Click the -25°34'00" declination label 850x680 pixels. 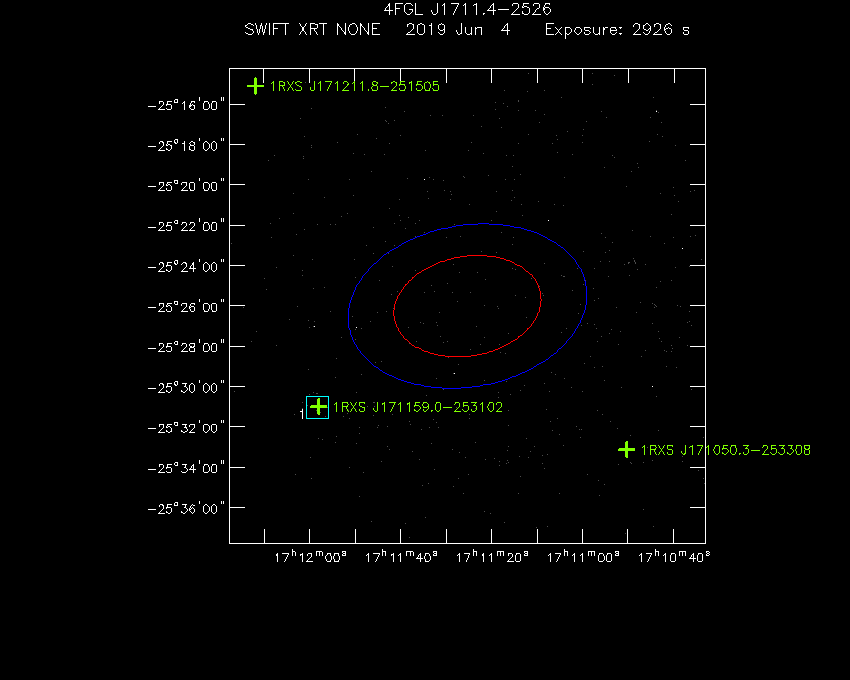(186, 467)
